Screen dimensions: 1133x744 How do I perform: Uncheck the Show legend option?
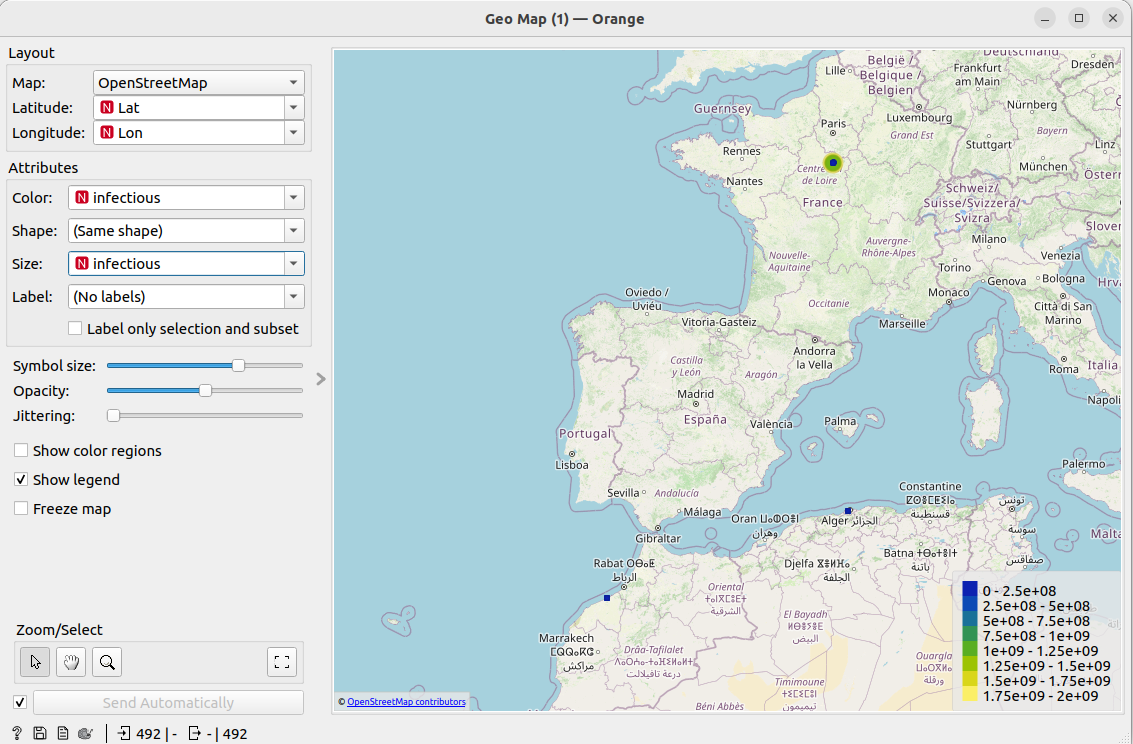pyautogui.click(x=21, y=480)
